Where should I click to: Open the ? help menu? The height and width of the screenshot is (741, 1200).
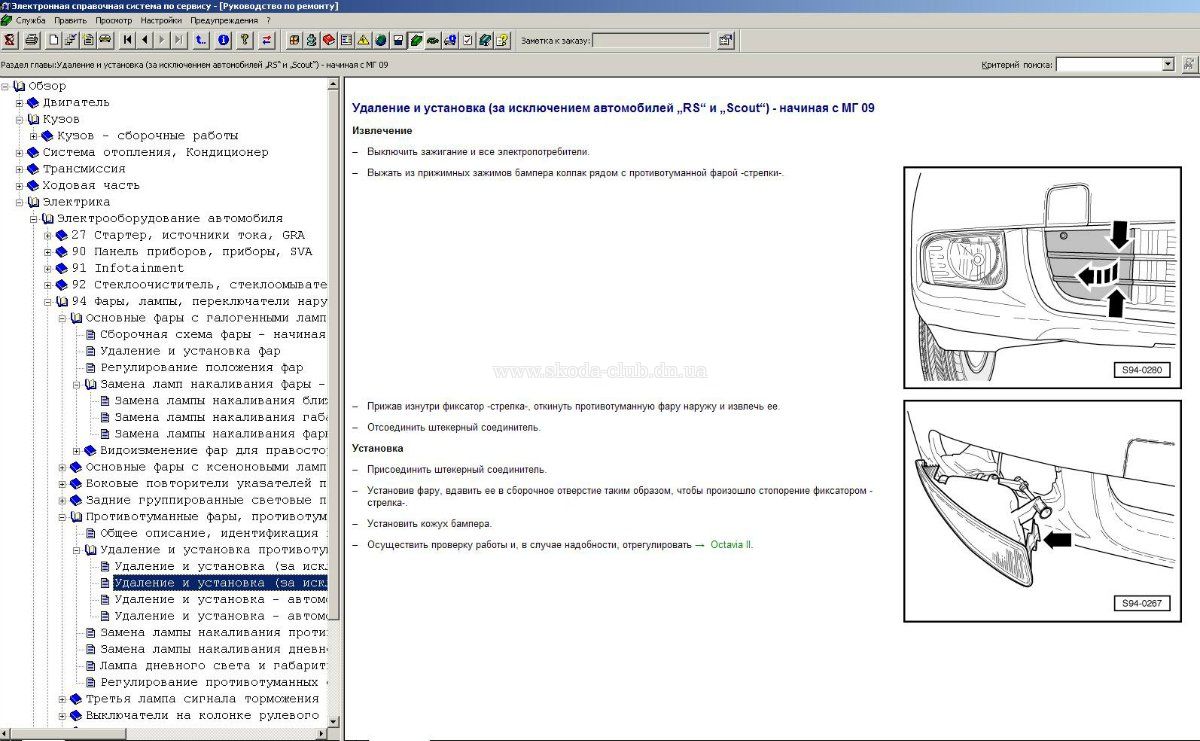click(268, 20)
